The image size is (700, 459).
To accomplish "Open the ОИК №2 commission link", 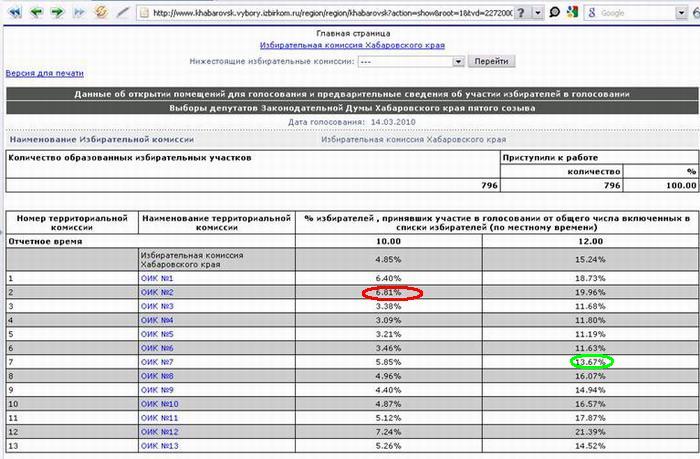I will [x=158, y=292].
